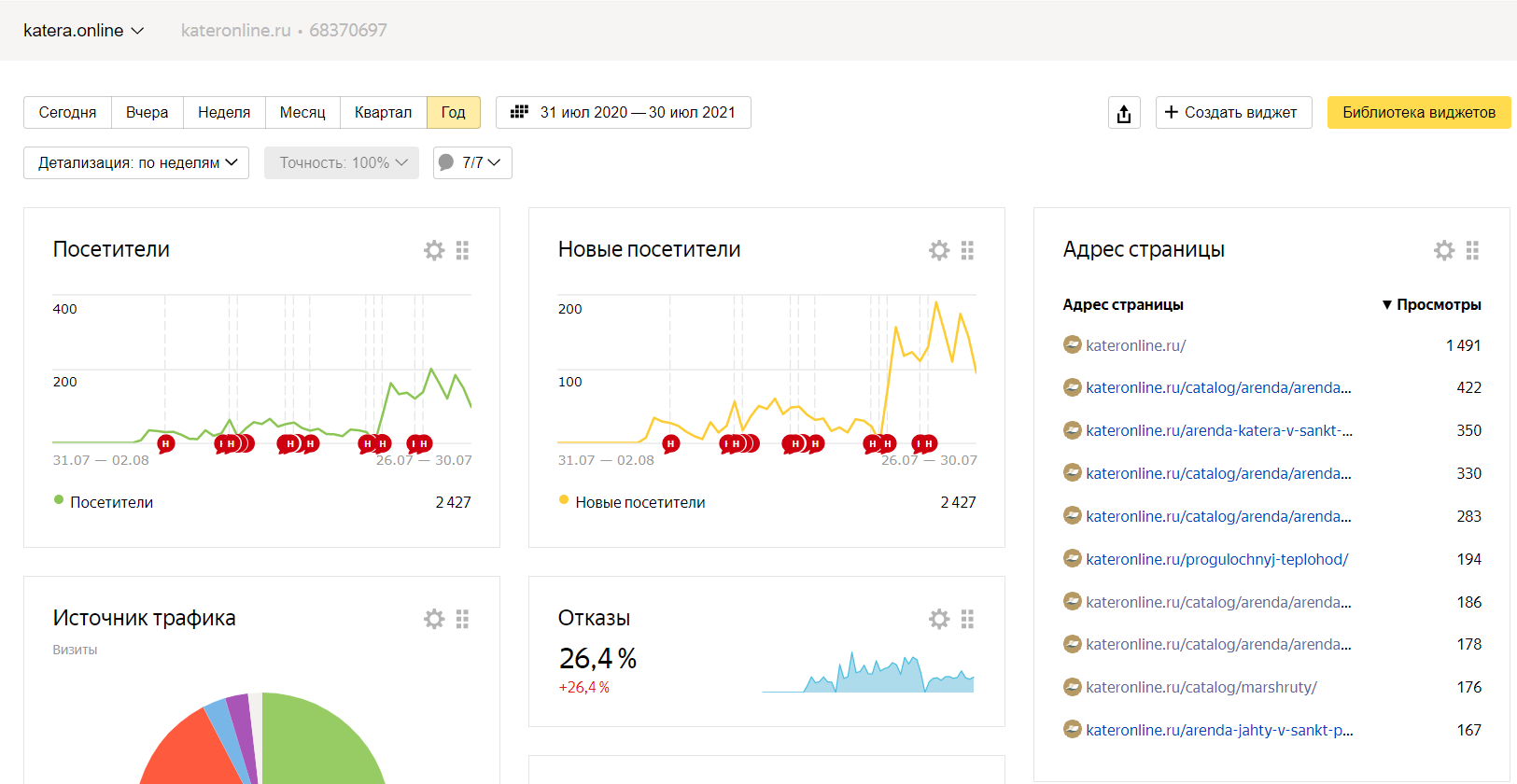Click last red annotation marker in Посетители chart
The width and height of the screenshot is (1517, 784).
click(423, 443)
